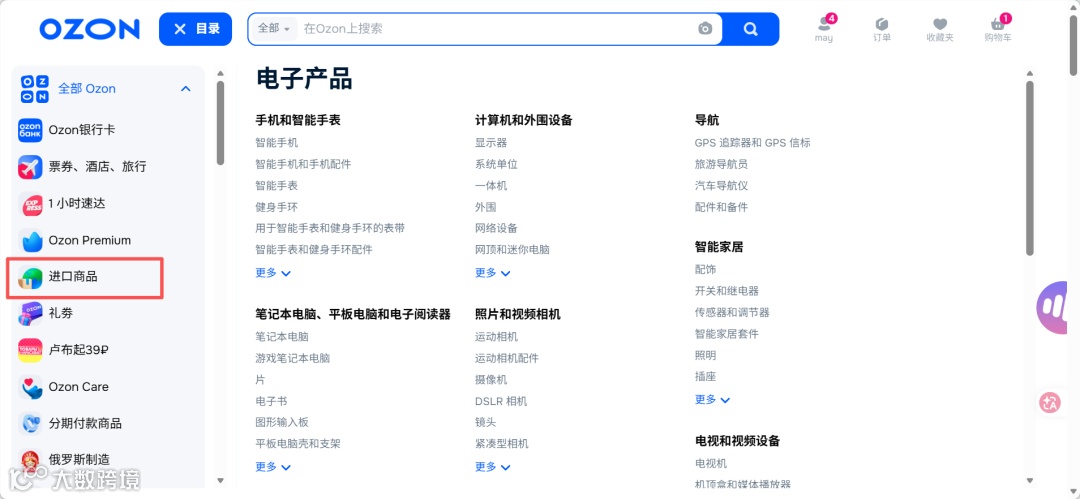Open the 健身手环 link

point(276,207)
